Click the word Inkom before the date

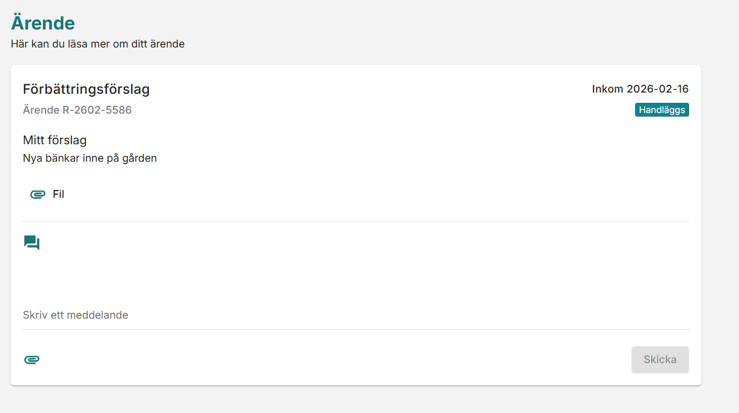[607, 89]
